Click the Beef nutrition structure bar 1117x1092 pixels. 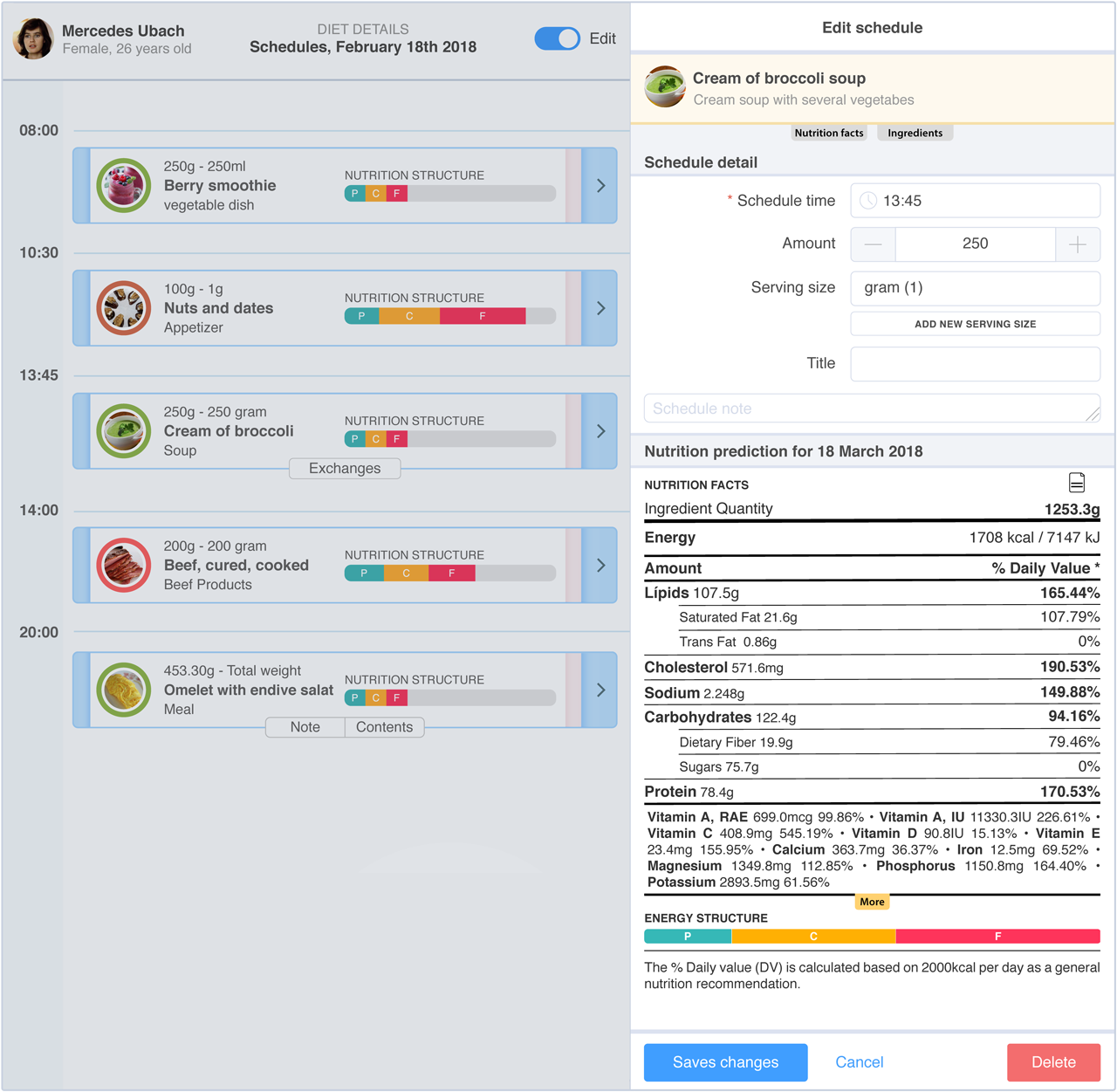450,573
